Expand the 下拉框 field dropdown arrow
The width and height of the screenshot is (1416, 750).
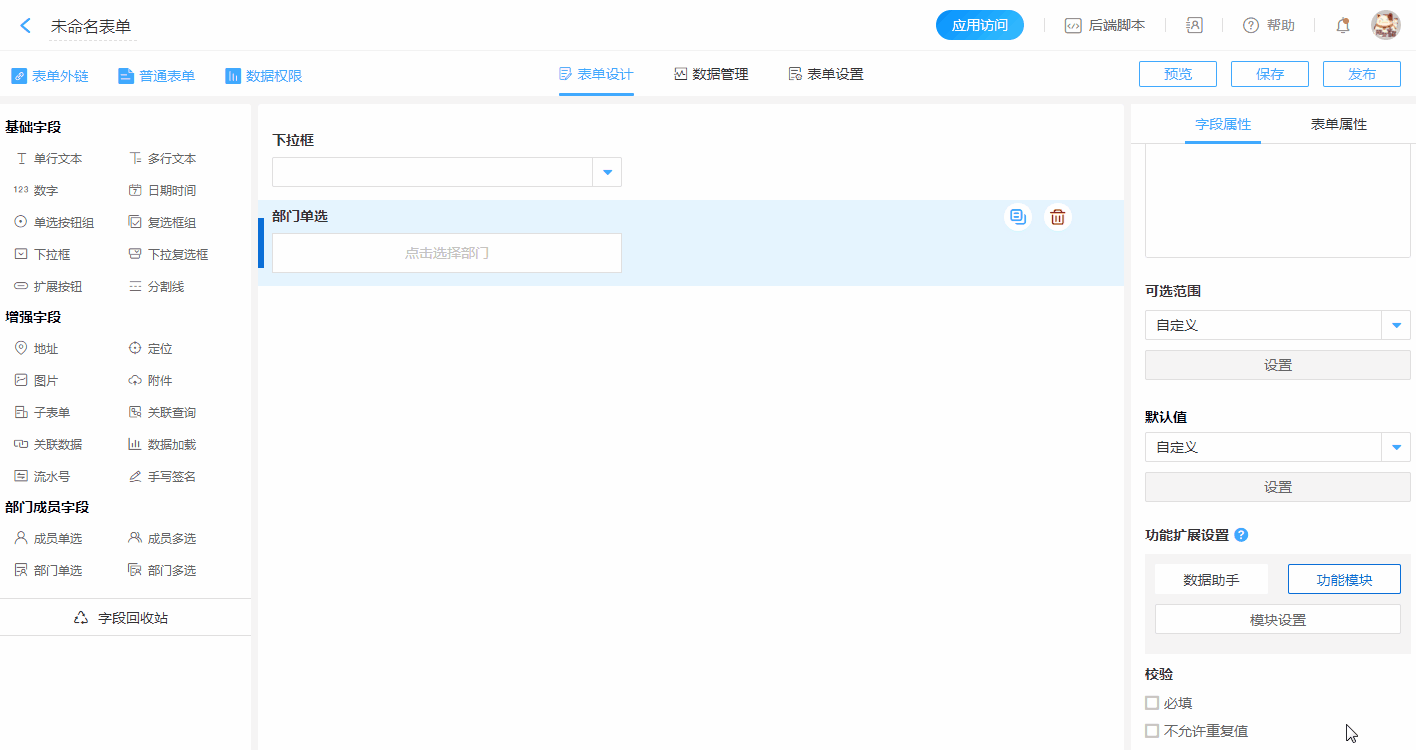tap(607, 172)
